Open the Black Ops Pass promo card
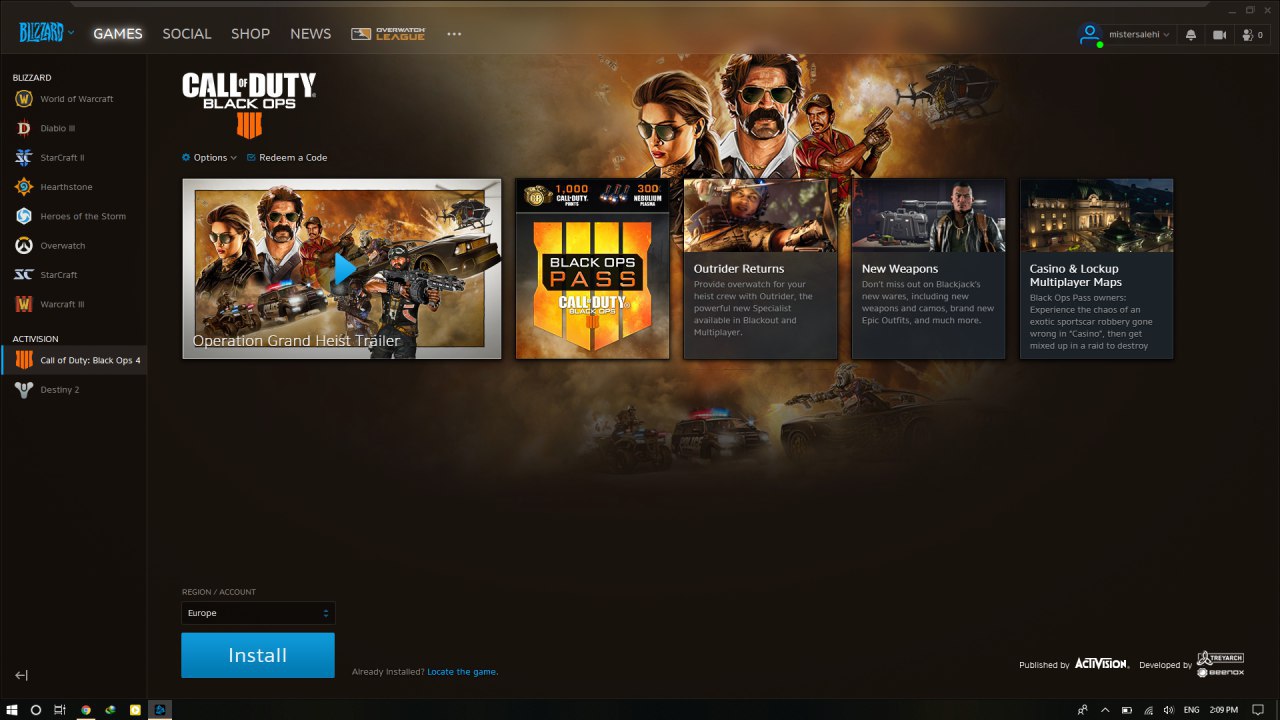 [x=592, y=268]
